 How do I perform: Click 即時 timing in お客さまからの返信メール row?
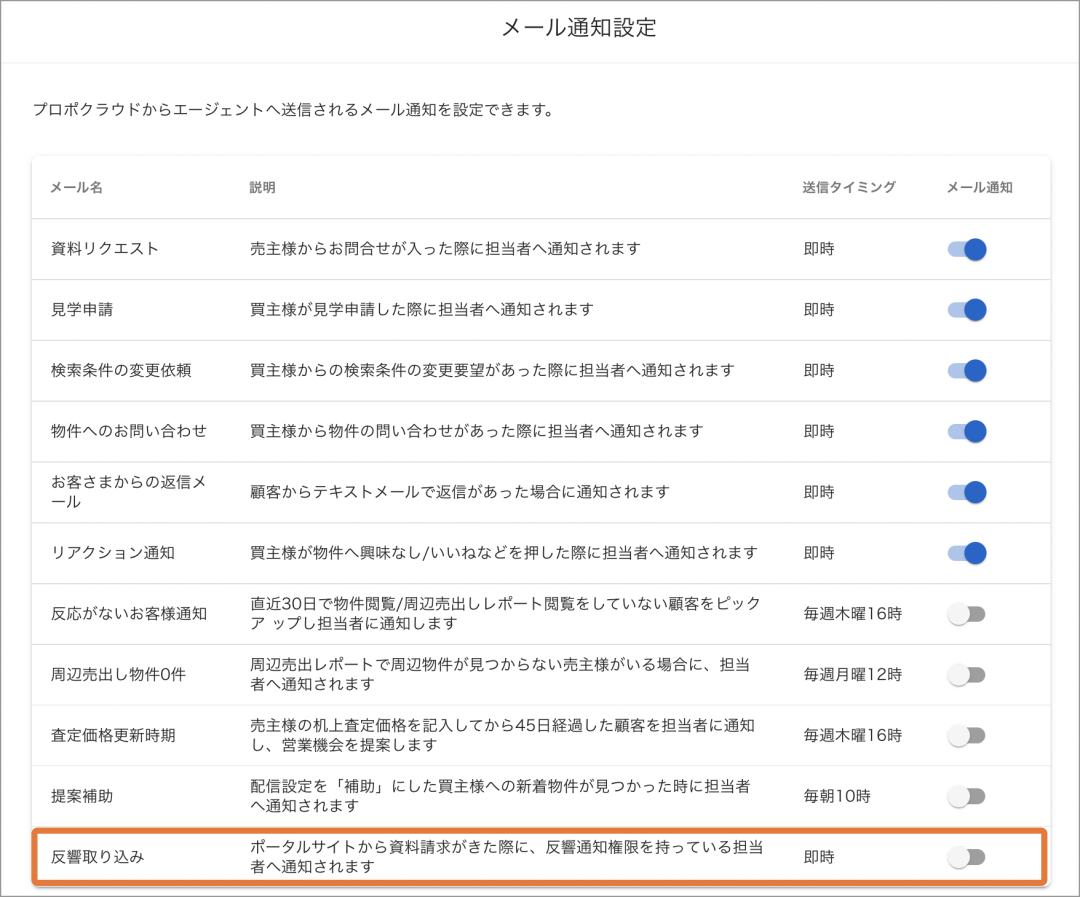click(x=819, y=492)
